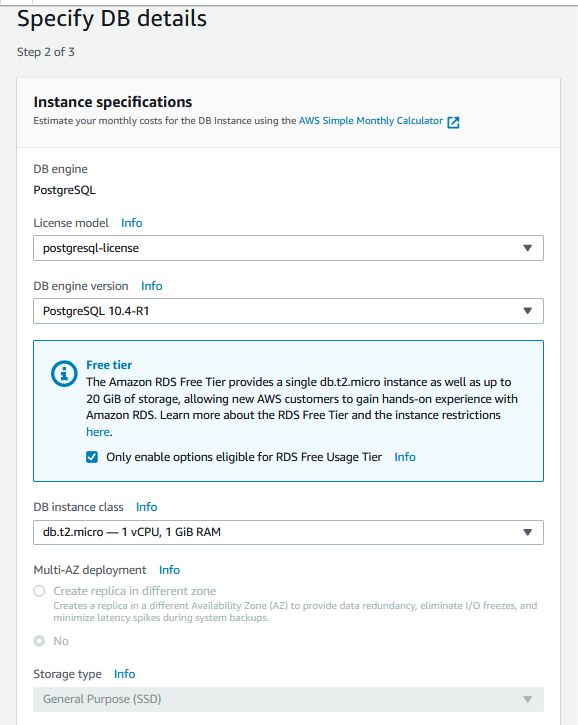Open the 'here' Free Tier link

pyautogui.click(x=98, y=432)
